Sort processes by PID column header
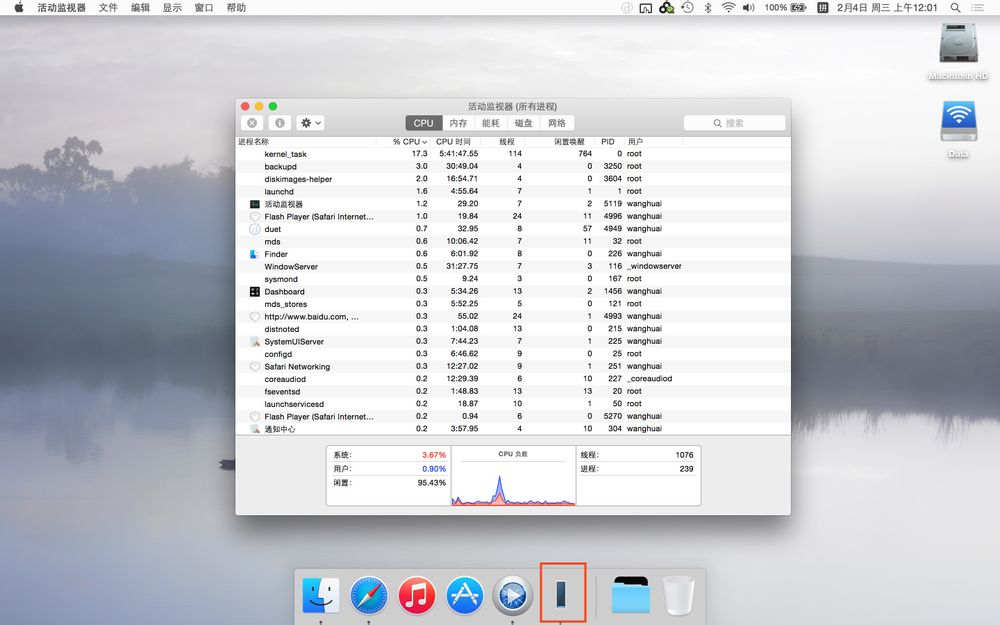This screenshot has height=625, width=1000. click(x=608, y=142)
